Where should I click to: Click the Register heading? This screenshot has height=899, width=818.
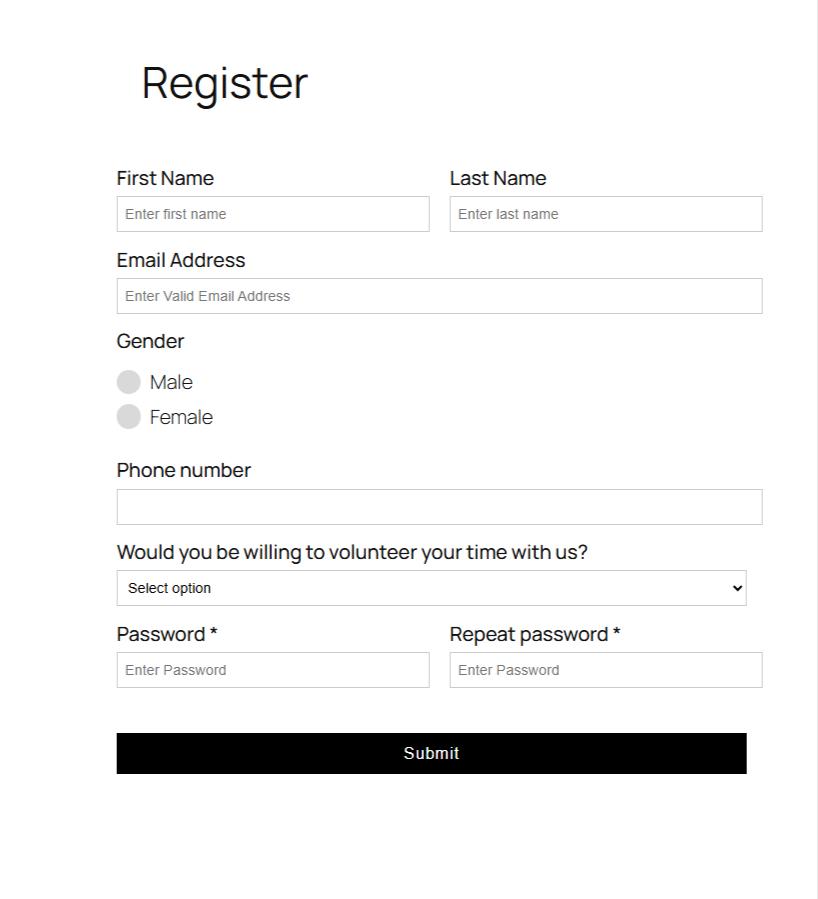224,84
